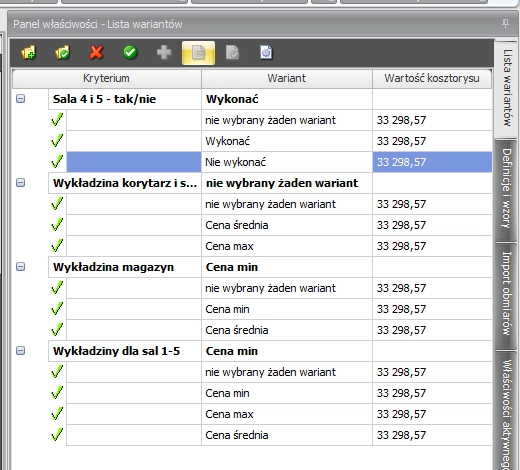Click the yellow folder with green plus icon
Viewport: 520px width, 470px height.
tap(29, 53)
